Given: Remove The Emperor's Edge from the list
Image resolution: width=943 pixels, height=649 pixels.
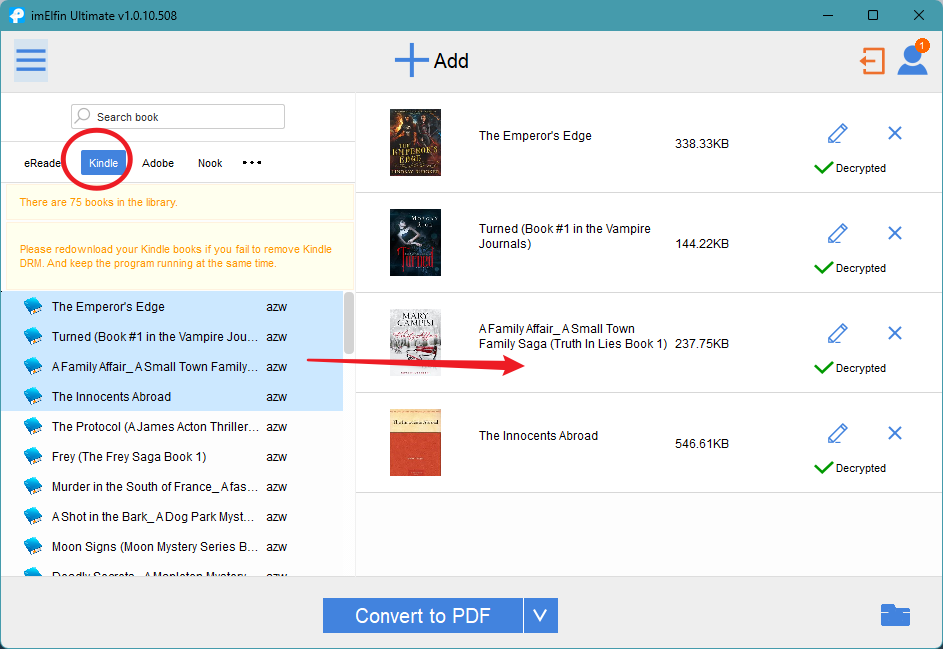Looking at the screenshot, I should point(895,132).
